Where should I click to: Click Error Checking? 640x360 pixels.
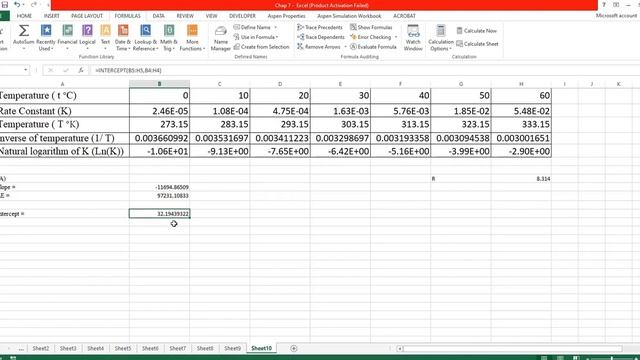(371, 37)
